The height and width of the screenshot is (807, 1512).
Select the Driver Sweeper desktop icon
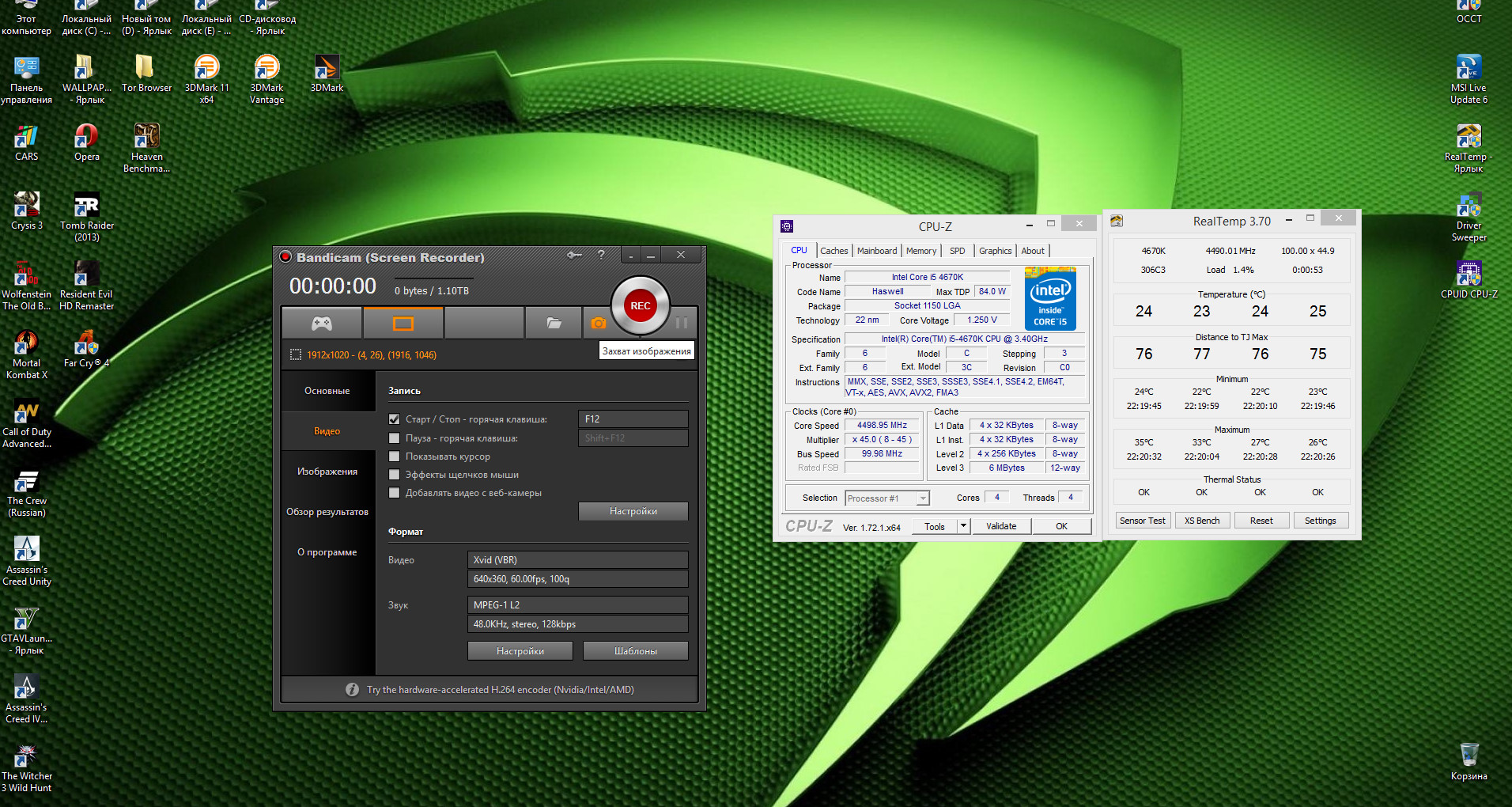[1469, 217]
